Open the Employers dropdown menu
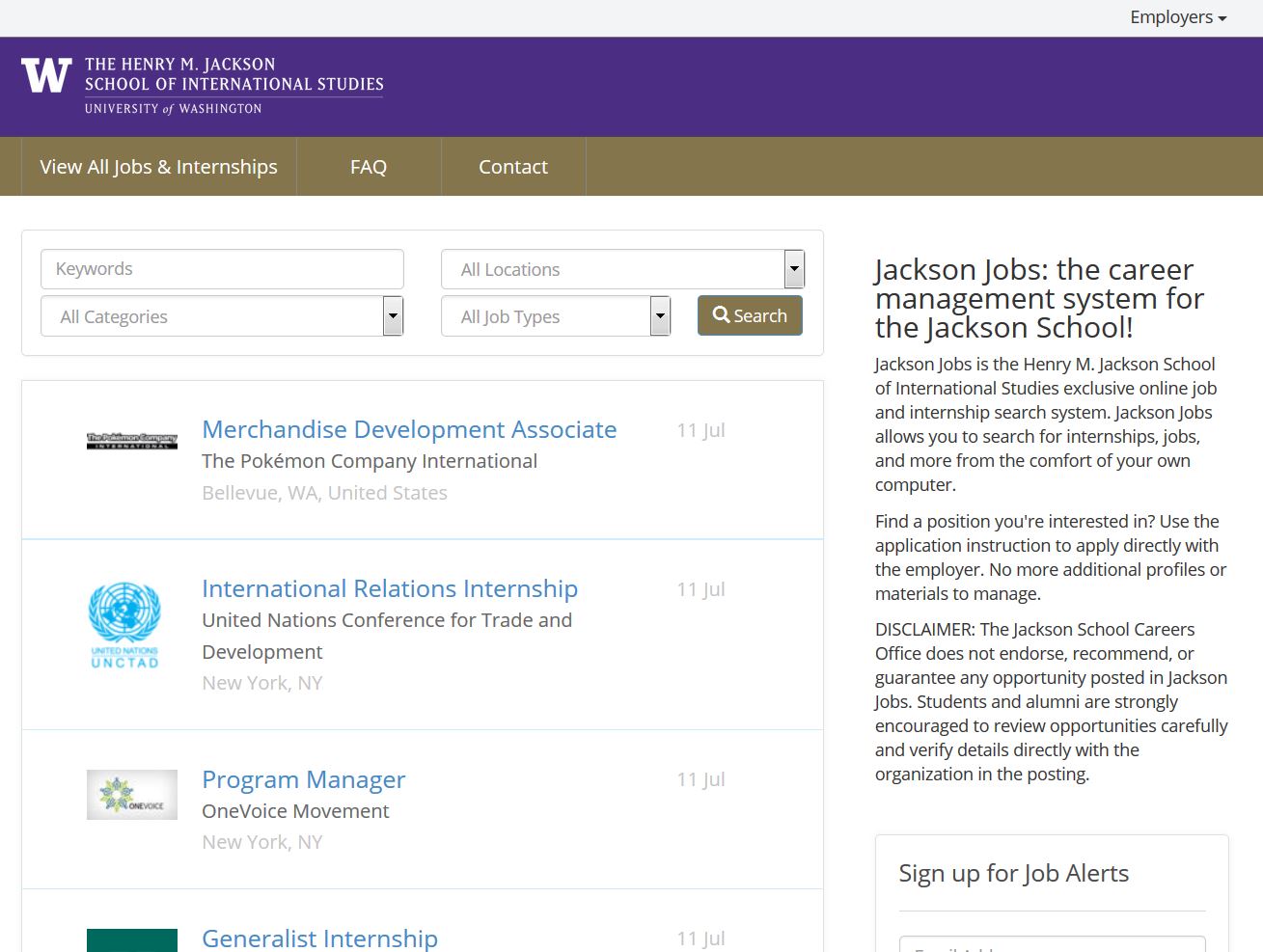 tap(1178, 17)
